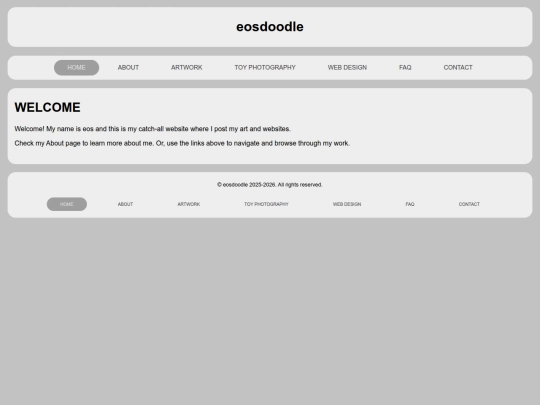540x405 pixels.
Task: Open TOY PHOTOGRAPHY in the top navigation
Action: (265, 68)
